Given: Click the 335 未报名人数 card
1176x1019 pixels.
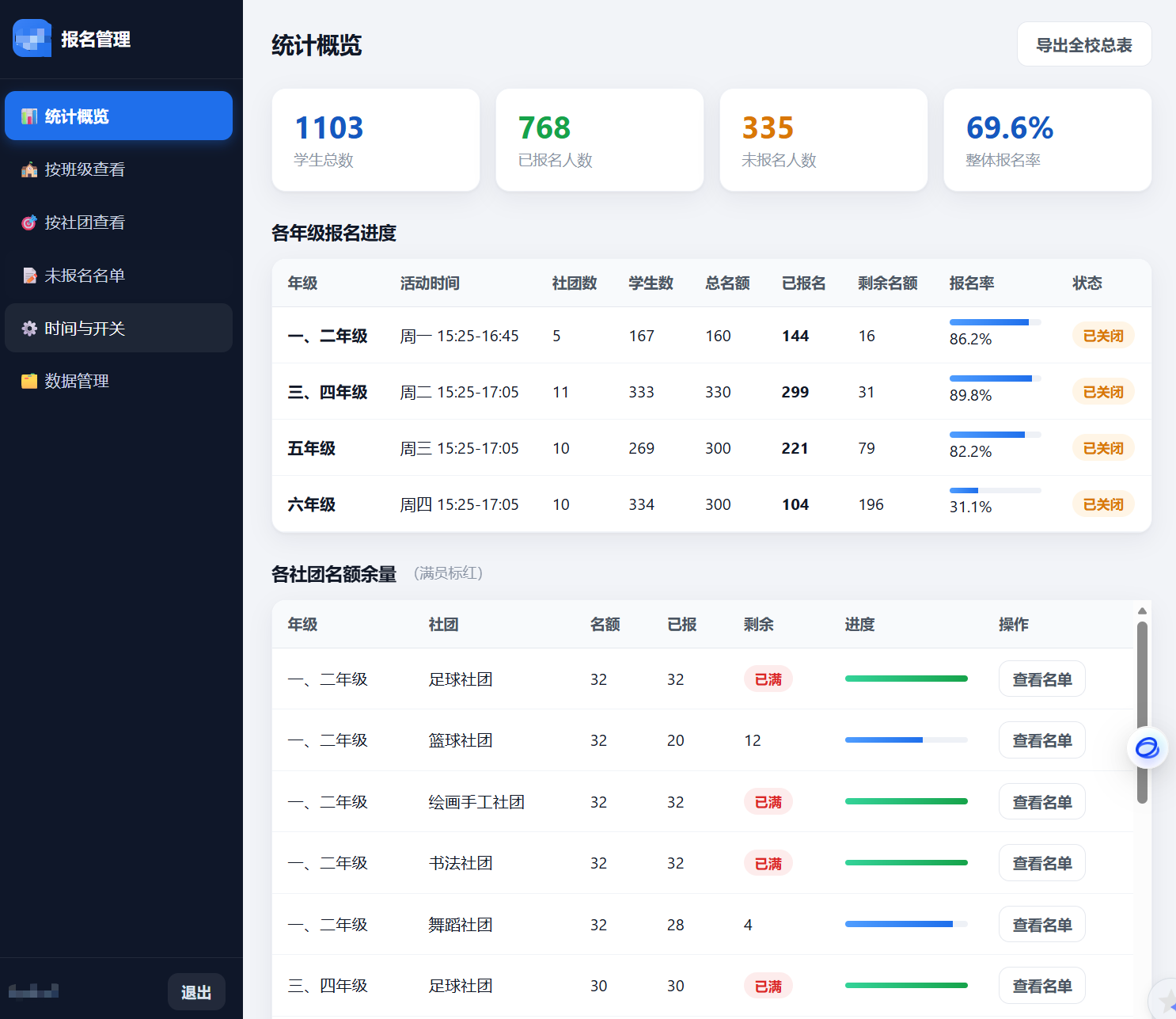Looking at the screenshot, I should coord(824,139).
